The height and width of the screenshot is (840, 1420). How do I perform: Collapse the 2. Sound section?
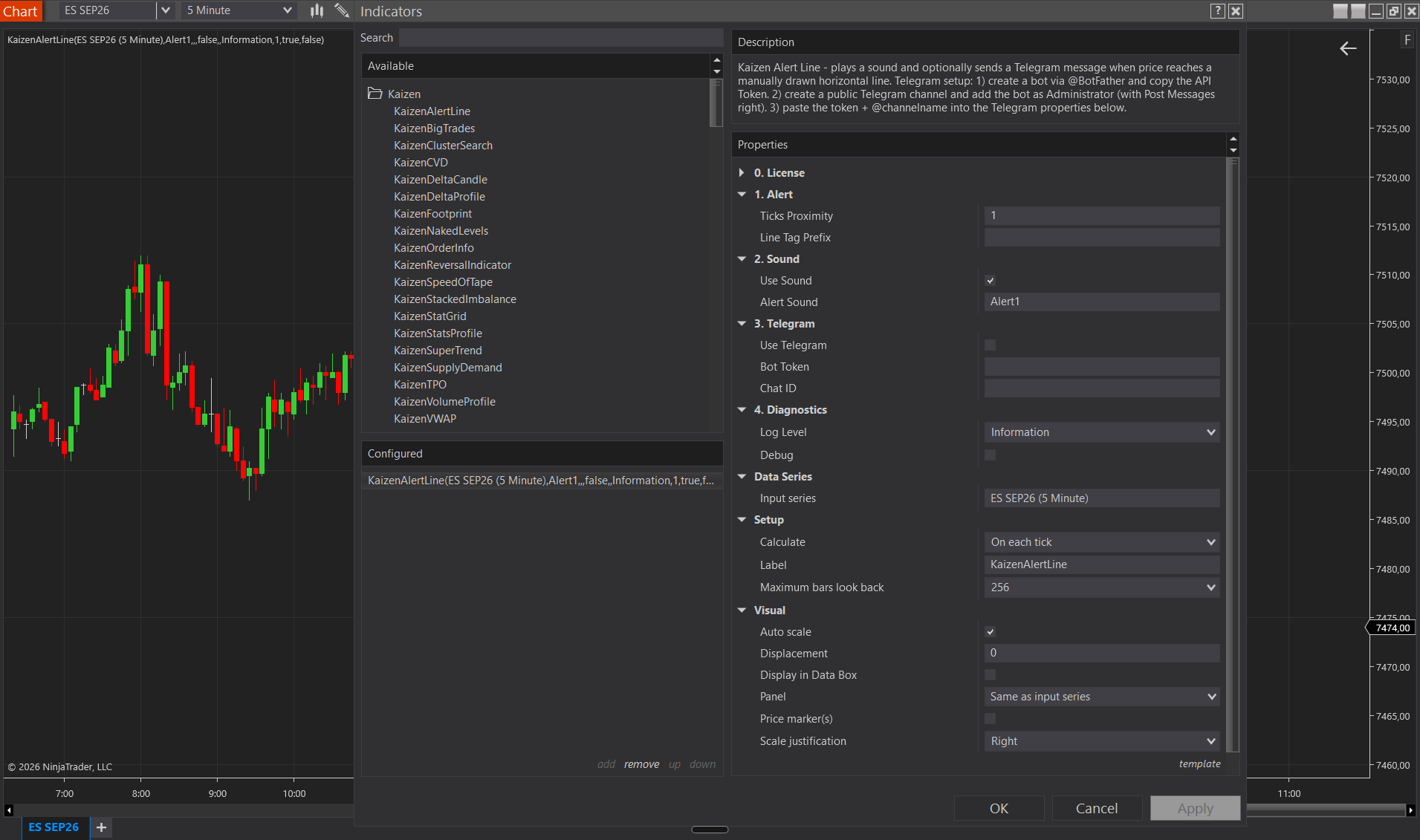coord(742,259)
